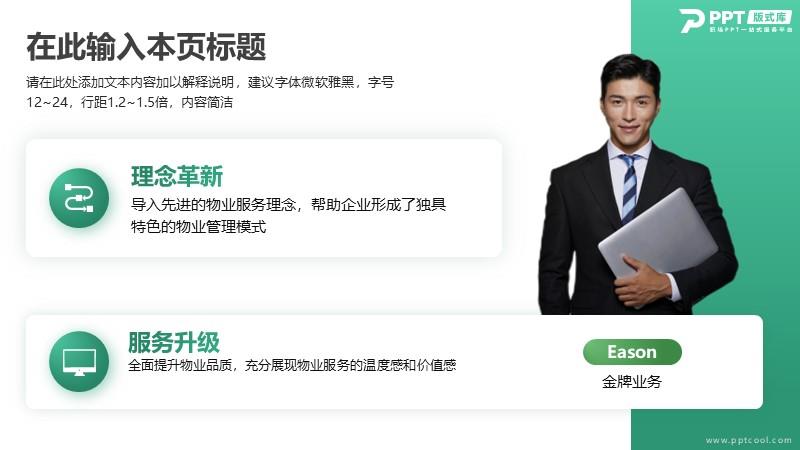Screen dimensions: 800x450
Task: Click the PPT 版式库 logo icon
Action: 736,20
